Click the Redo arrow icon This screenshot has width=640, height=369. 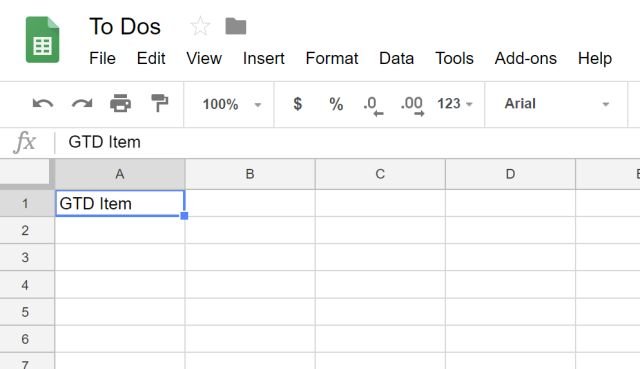pos(82,104)
